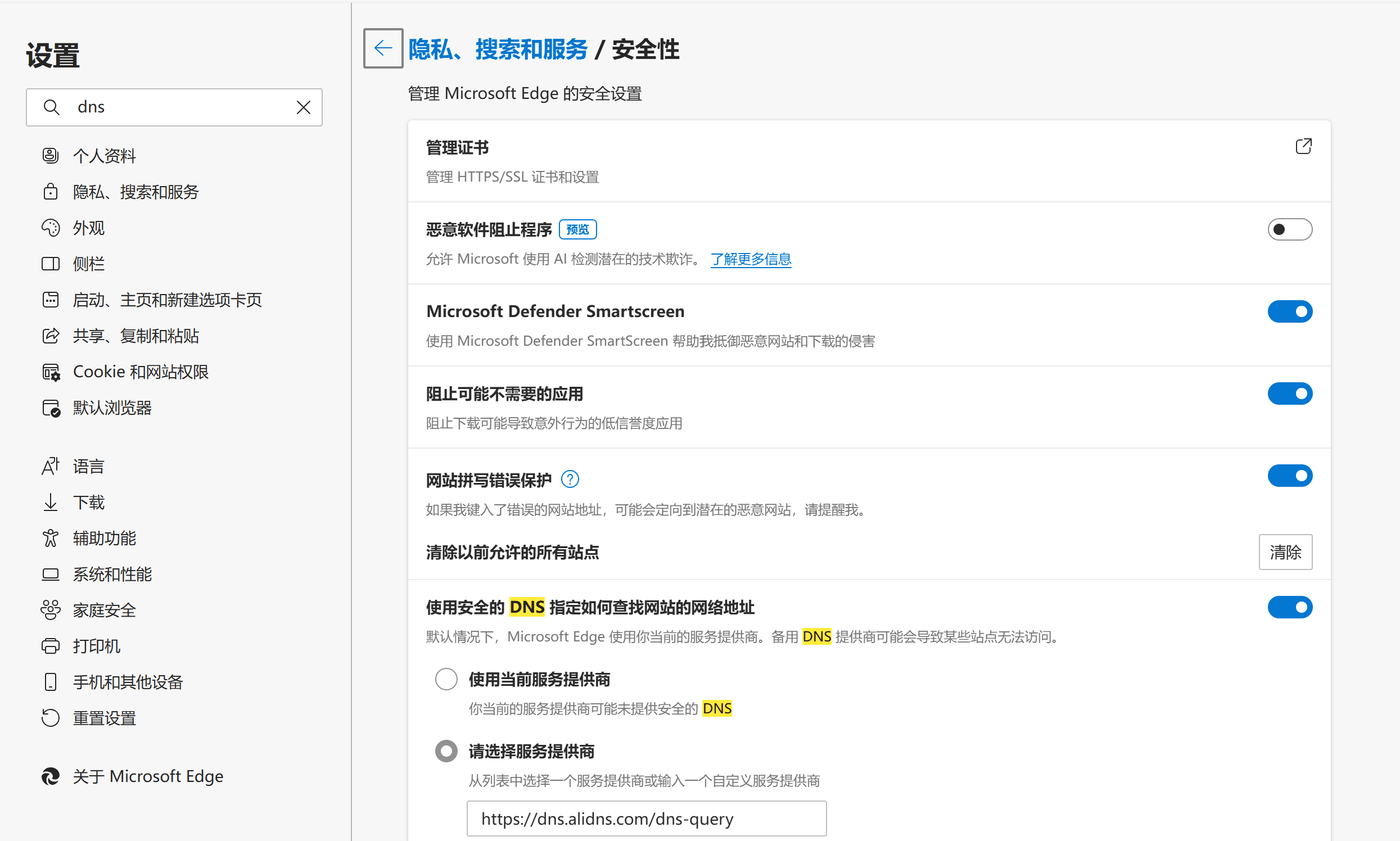Viewport: 1400px width, 841px height.
Task: Toggle 网站拼写错误保护 off
Action: 1289,476
